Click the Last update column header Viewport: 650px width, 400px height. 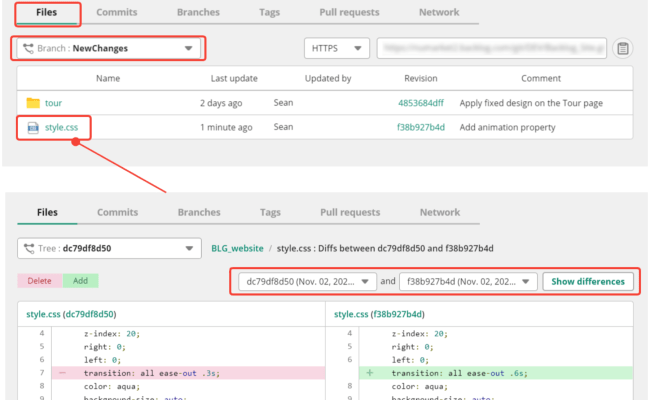point(234,78)
